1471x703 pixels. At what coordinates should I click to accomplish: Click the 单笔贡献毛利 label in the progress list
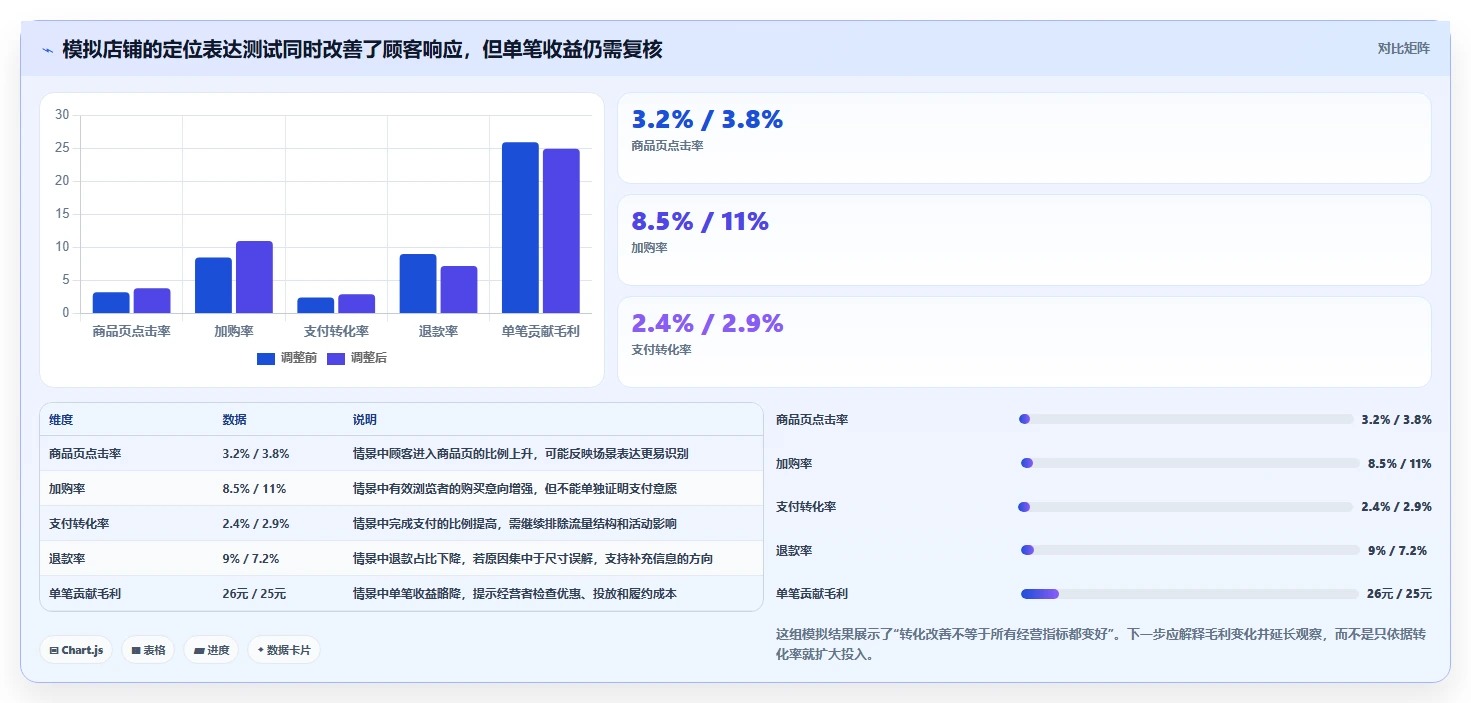click(812, 594)
